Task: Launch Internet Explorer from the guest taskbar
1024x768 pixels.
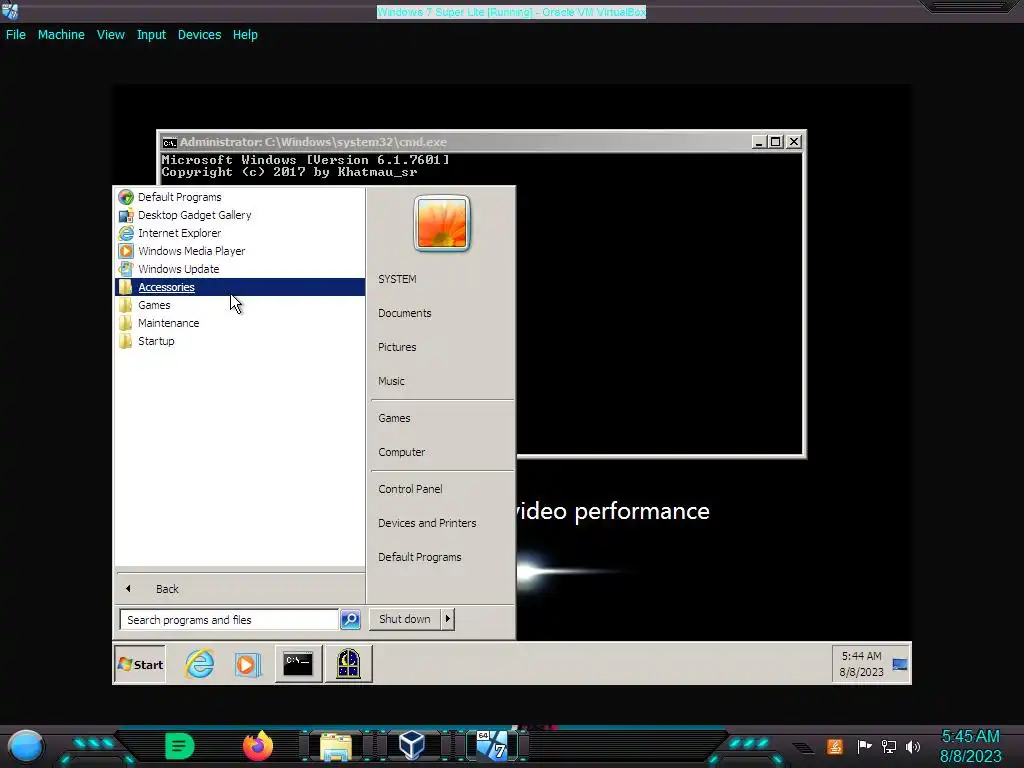Action: [199, 664]
